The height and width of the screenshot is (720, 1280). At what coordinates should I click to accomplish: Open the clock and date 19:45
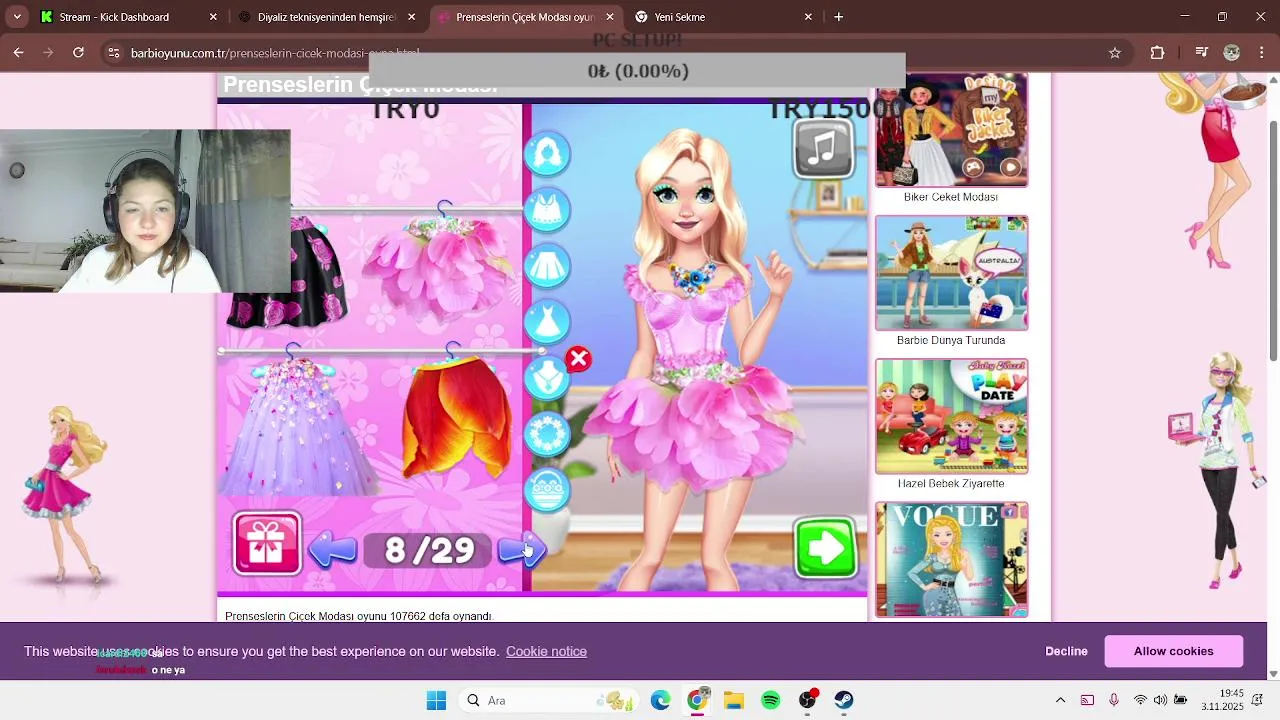(1223, 700)
